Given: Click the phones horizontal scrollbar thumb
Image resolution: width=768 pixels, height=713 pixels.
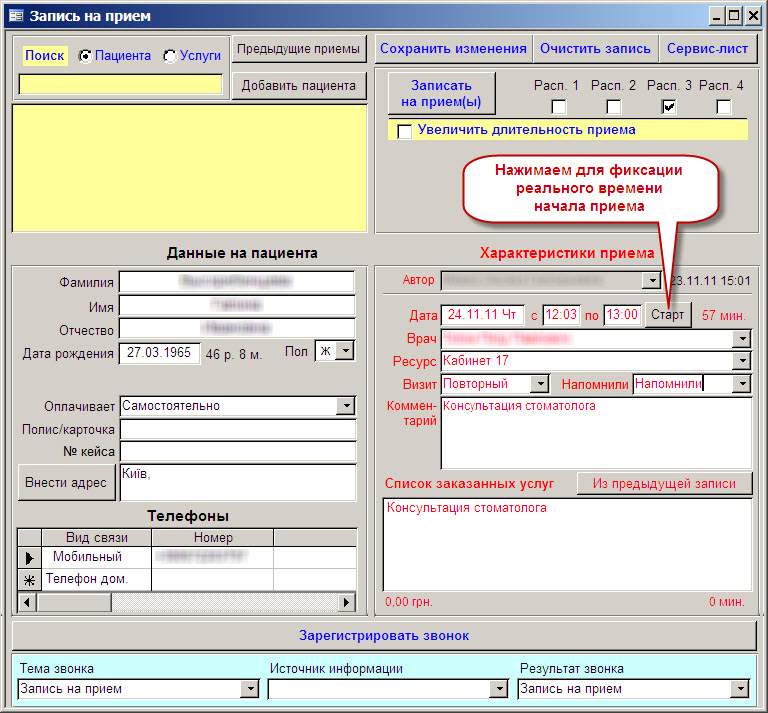Looking at the screenshot, I should (x=74, y=602).
